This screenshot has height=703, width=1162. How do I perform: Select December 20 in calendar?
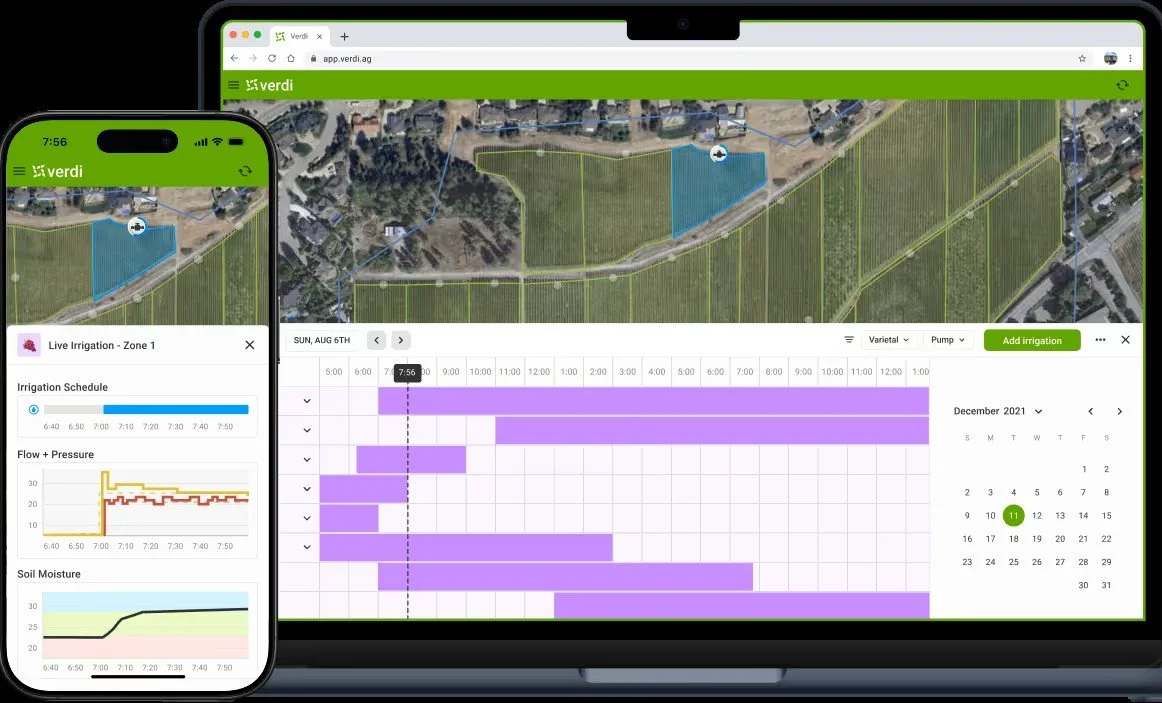tap(1060, 539)
